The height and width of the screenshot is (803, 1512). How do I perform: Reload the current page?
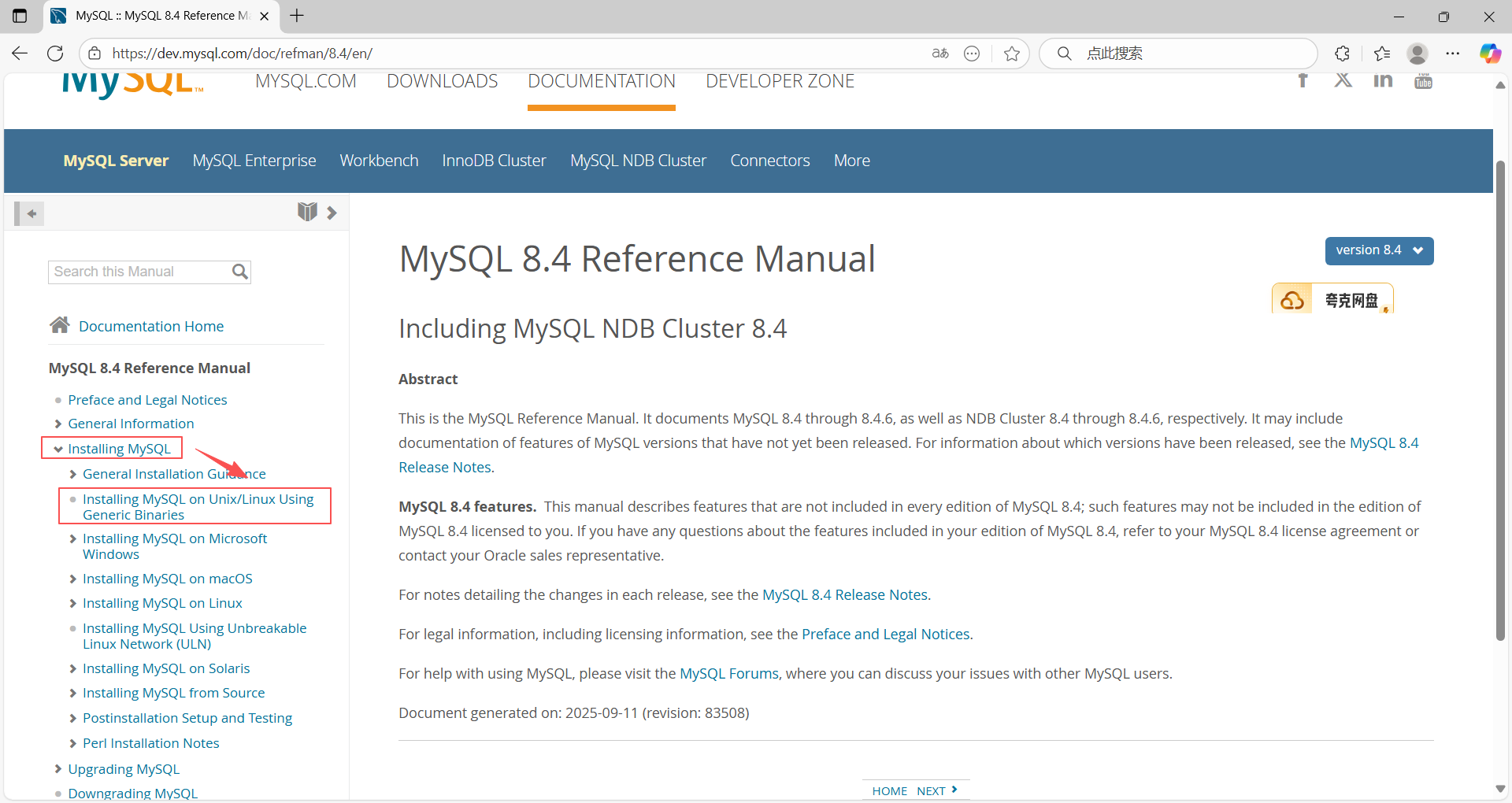55,54
